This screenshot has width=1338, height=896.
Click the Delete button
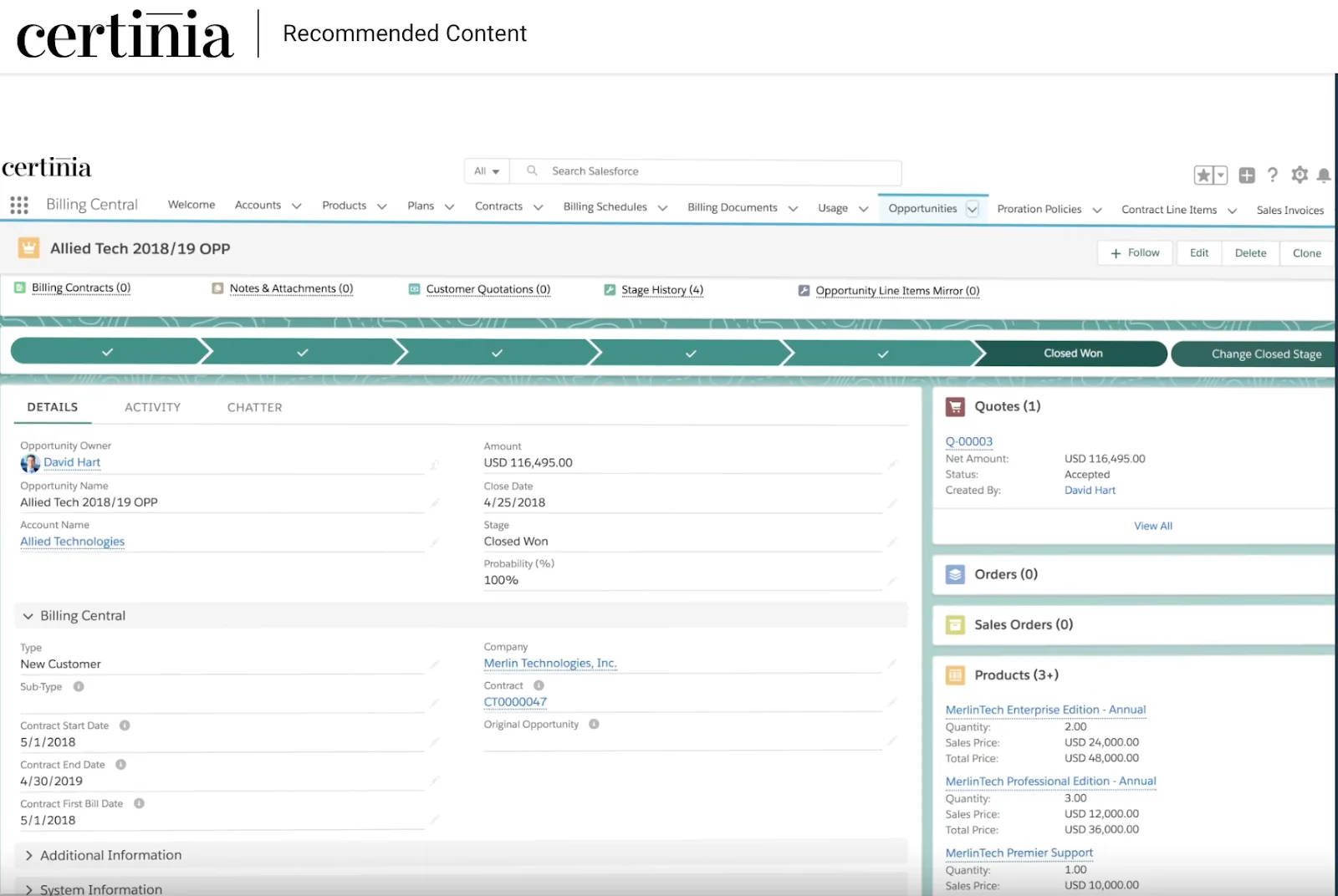coord(1251,253)
